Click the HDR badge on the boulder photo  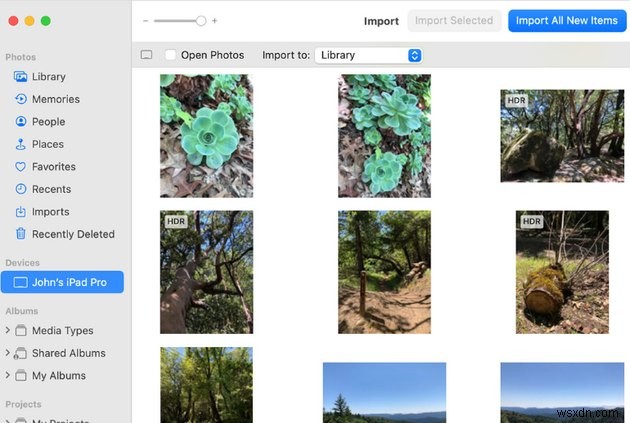pyautogui.click(x=516, y=100)
